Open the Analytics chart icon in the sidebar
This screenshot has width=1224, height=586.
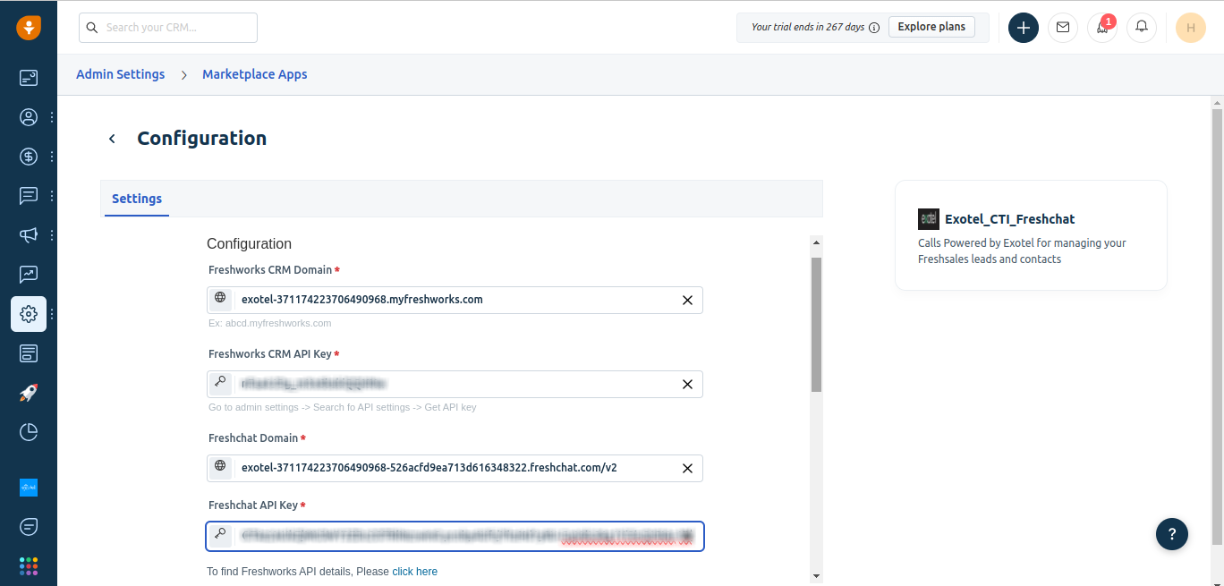[x=28, y=274]
